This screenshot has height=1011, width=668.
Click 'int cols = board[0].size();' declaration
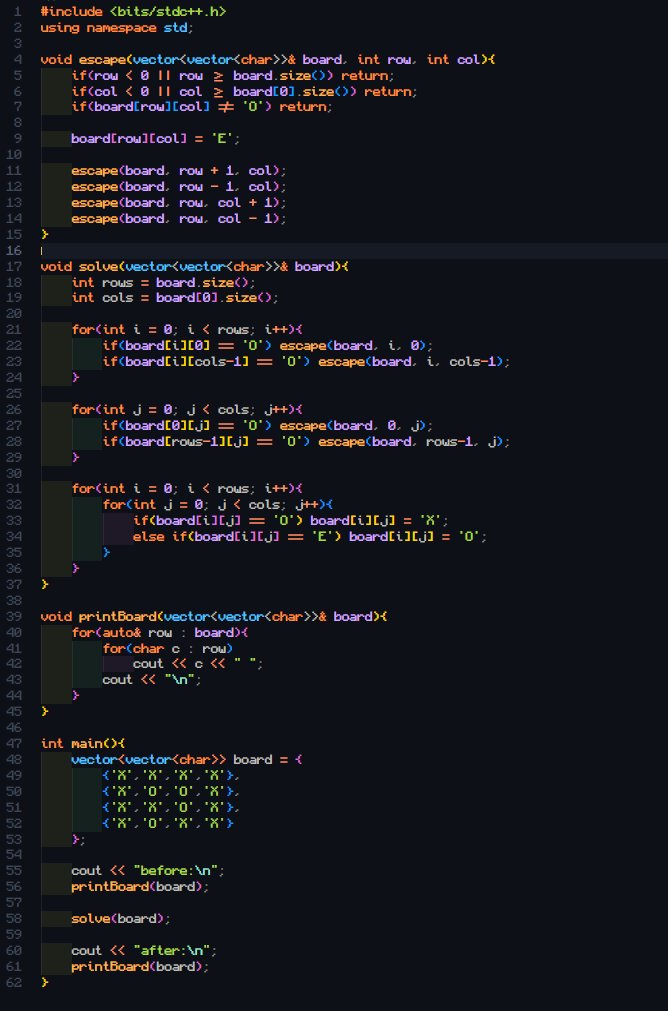[175, 298]
